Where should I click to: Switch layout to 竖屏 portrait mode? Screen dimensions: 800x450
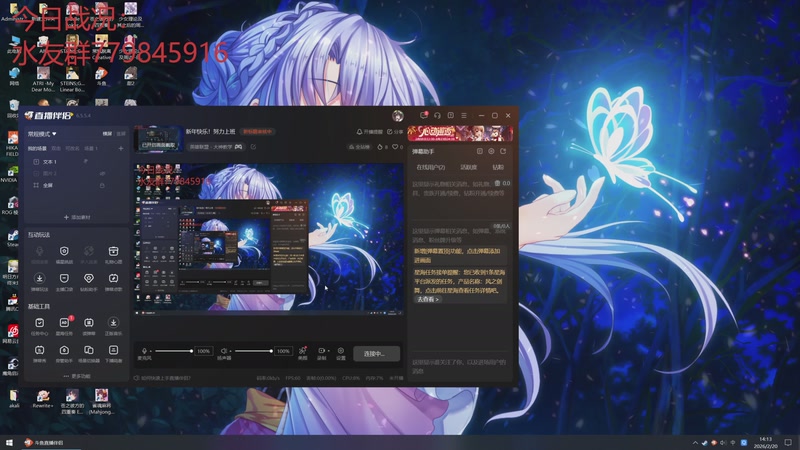[x=120, y=134]
